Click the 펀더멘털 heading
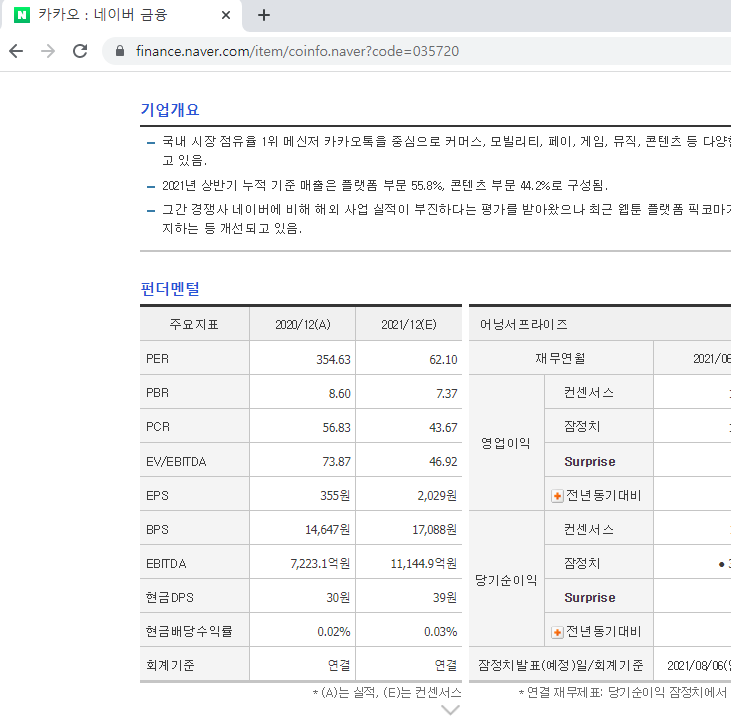 point(170,289)
